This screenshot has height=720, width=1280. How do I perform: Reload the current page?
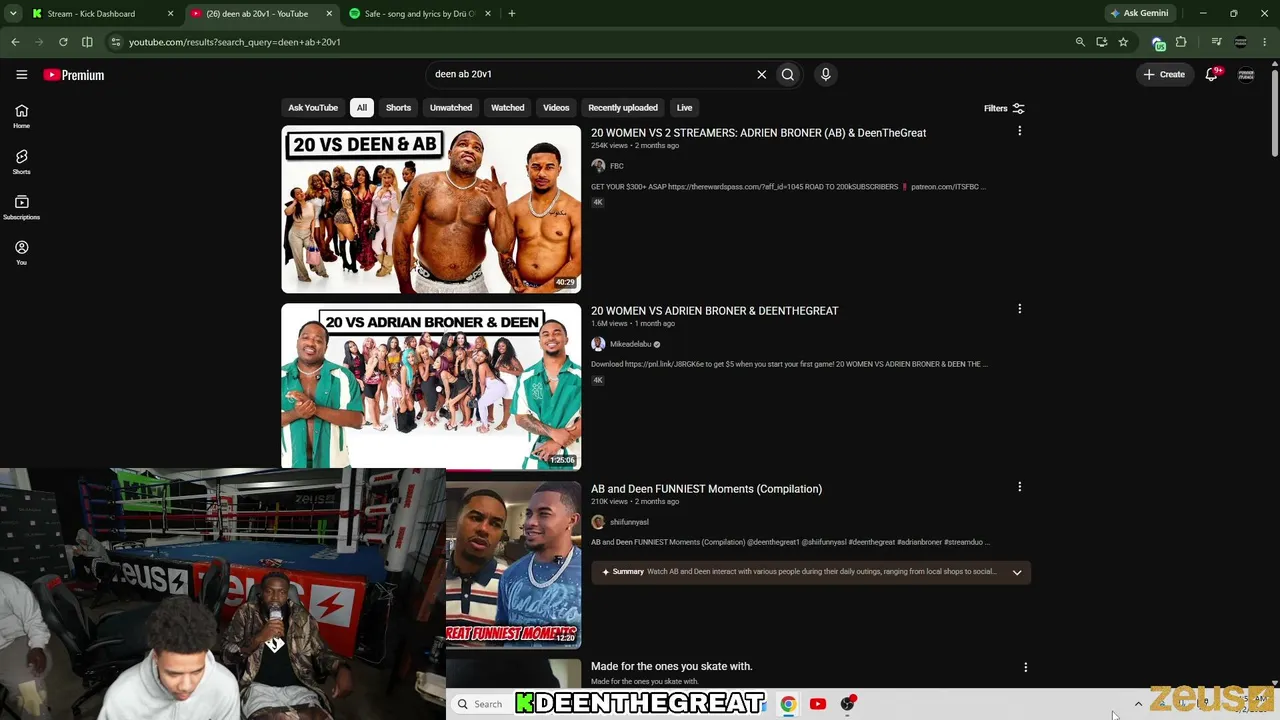(x=63, y=42)
